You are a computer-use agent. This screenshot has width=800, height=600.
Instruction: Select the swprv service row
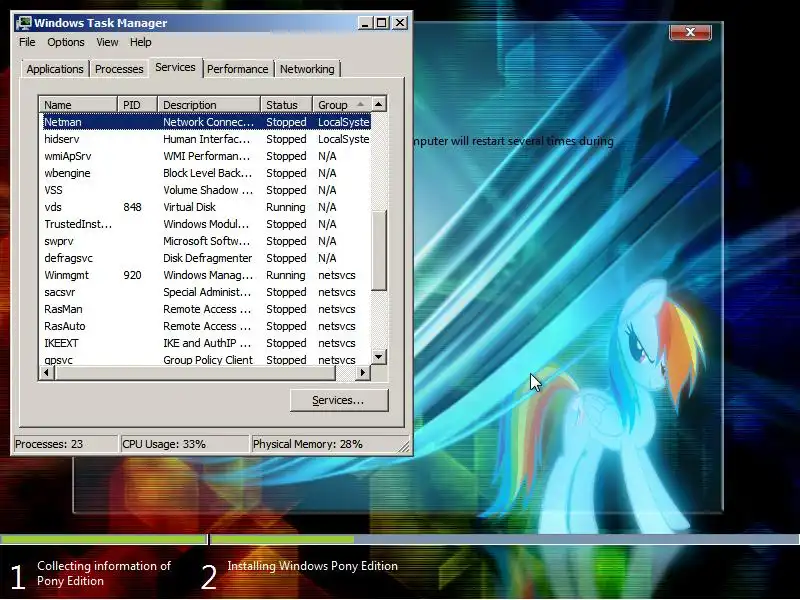tap(206, 241)
